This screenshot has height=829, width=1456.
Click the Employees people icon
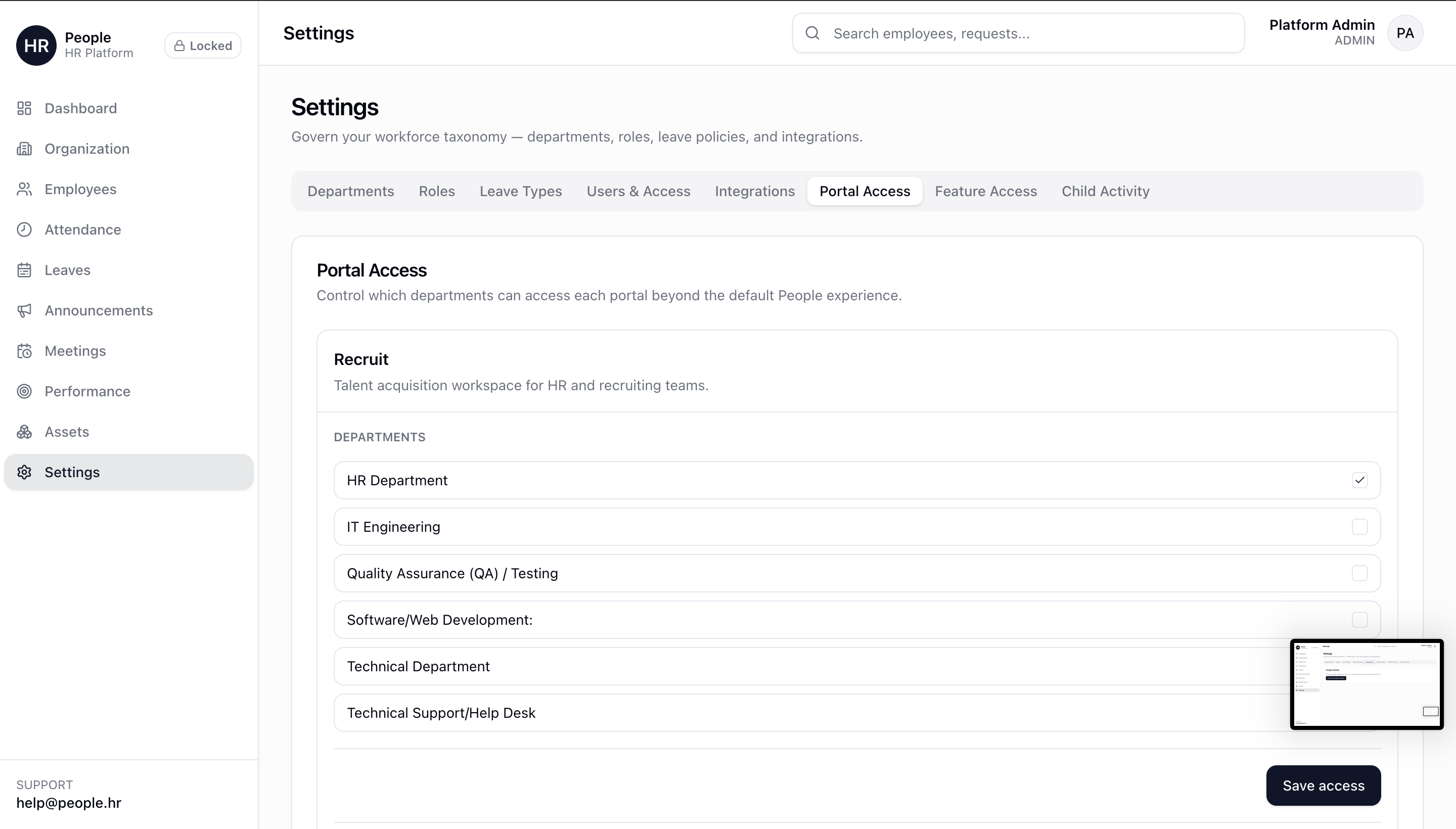24,189
